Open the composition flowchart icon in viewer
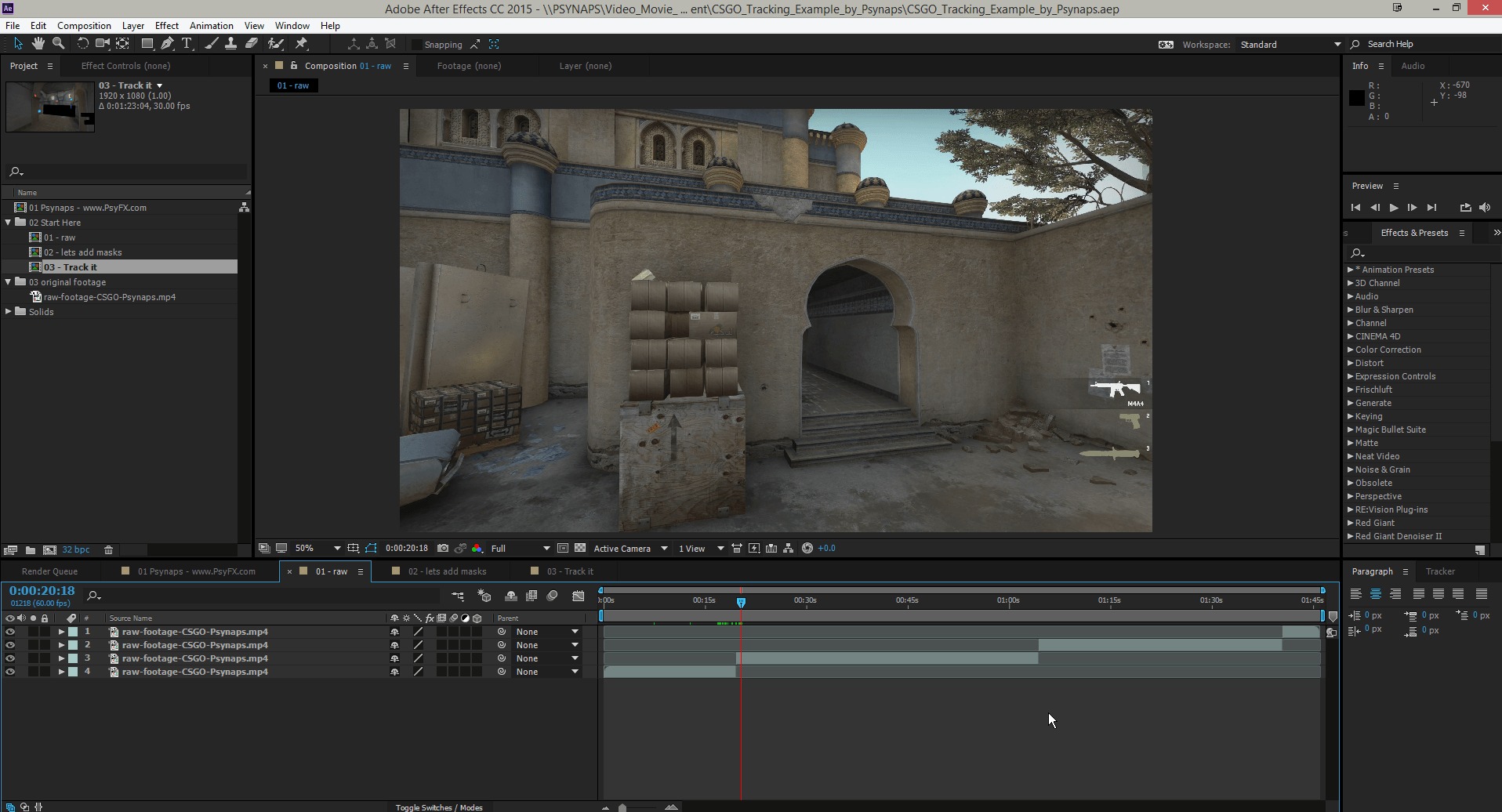Image resolution: width=1502 pixels, height=812 pixels. pyautogui.click(x=789, y=549)
